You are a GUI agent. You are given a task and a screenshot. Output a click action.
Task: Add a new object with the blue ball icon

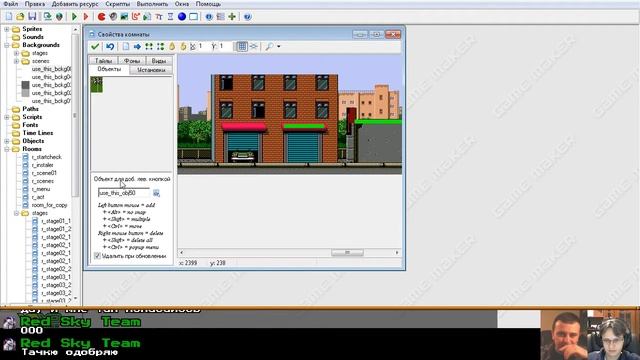[182, 16]
